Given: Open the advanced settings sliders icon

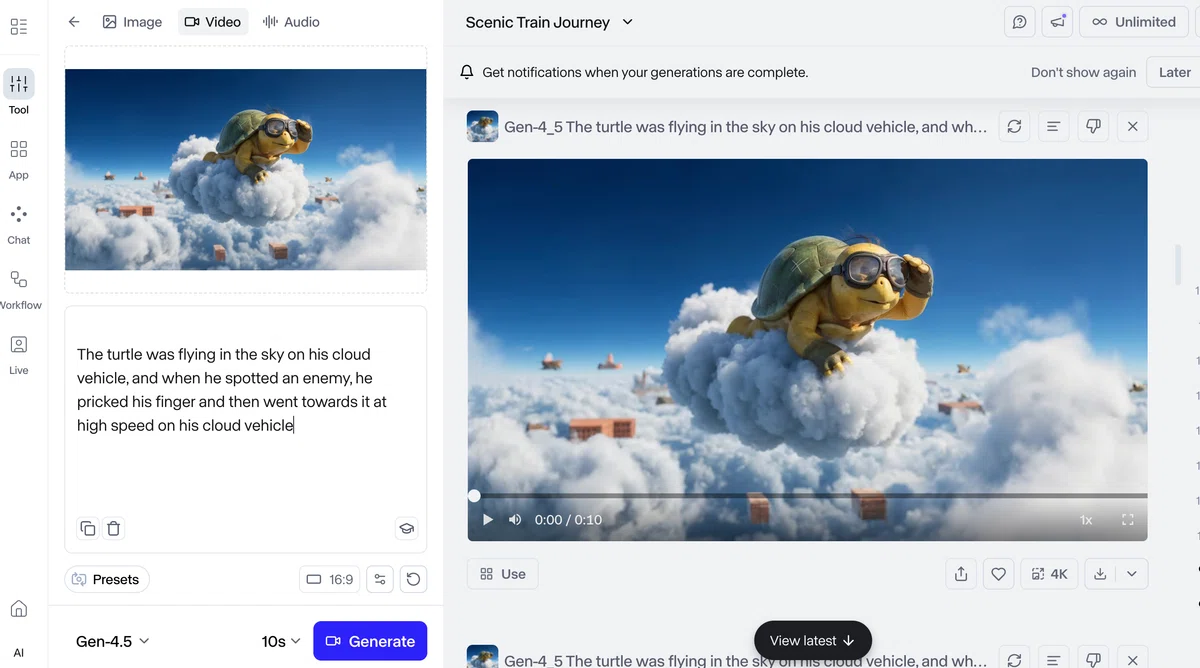Looking at the screenshot, I should tap(379, 579).
